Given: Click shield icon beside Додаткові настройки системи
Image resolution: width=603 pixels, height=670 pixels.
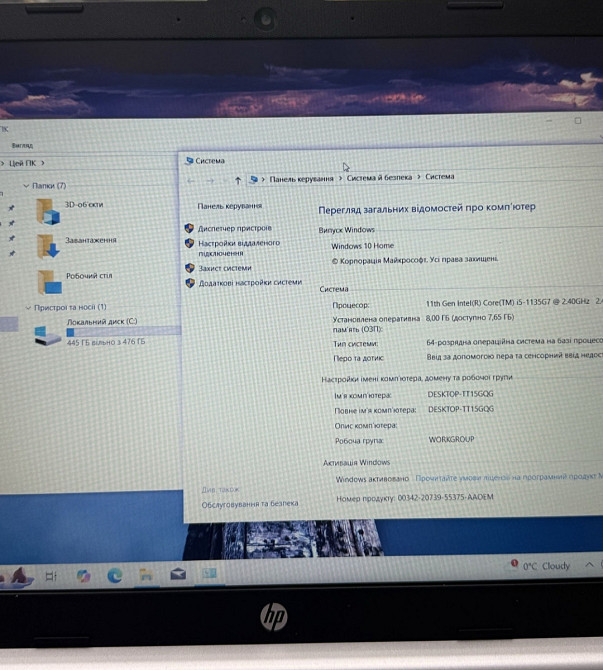Looking at the screenshot, I should pos(190,283).
